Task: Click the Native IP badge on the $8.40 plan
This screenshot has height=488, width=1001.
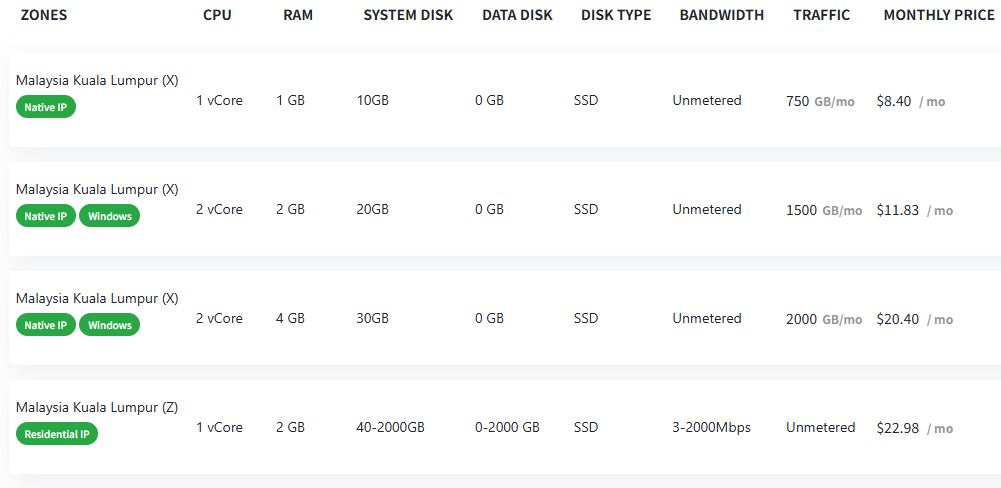Action: tap(46, 107)
